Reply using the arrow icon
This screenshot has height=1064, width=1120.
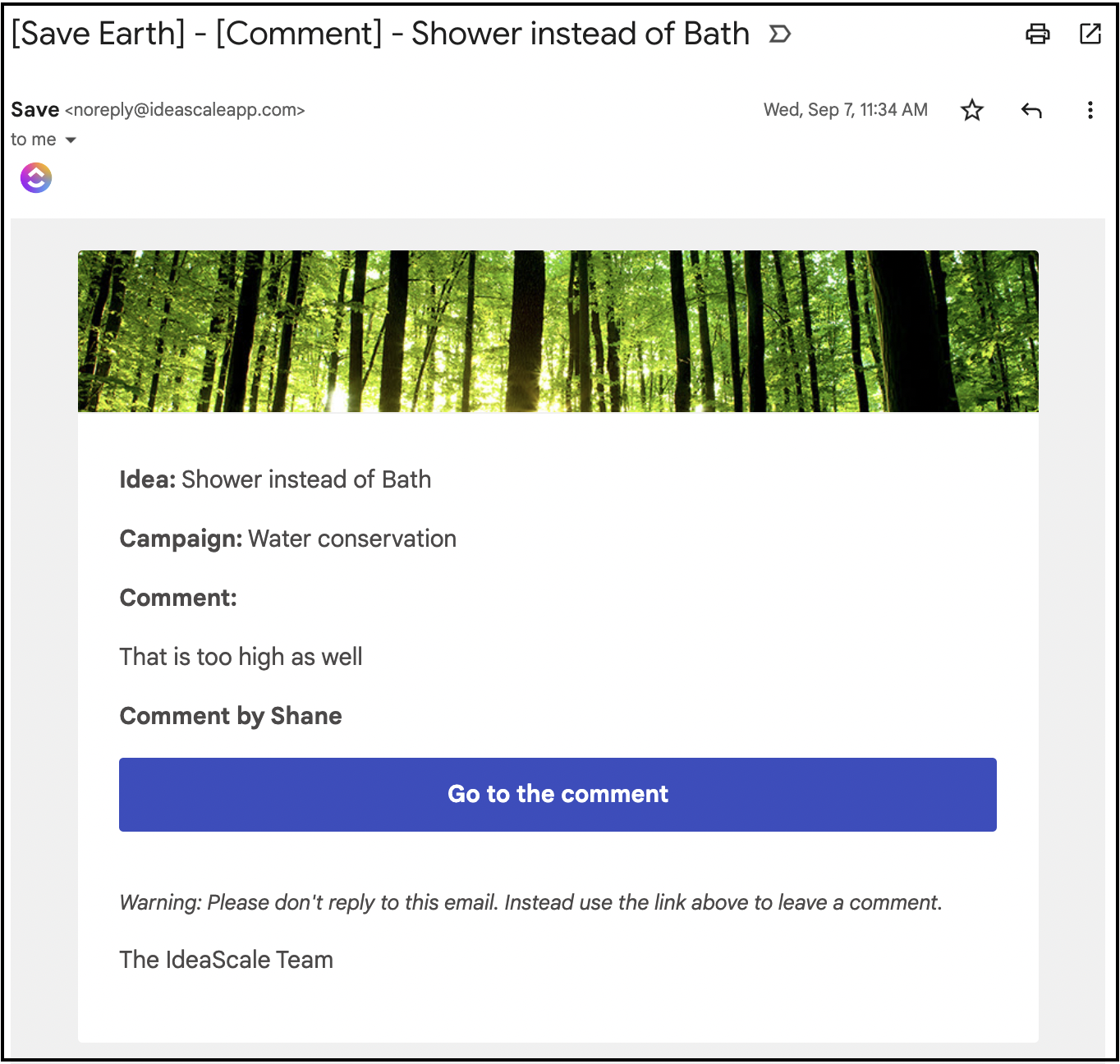point(1031,110)
